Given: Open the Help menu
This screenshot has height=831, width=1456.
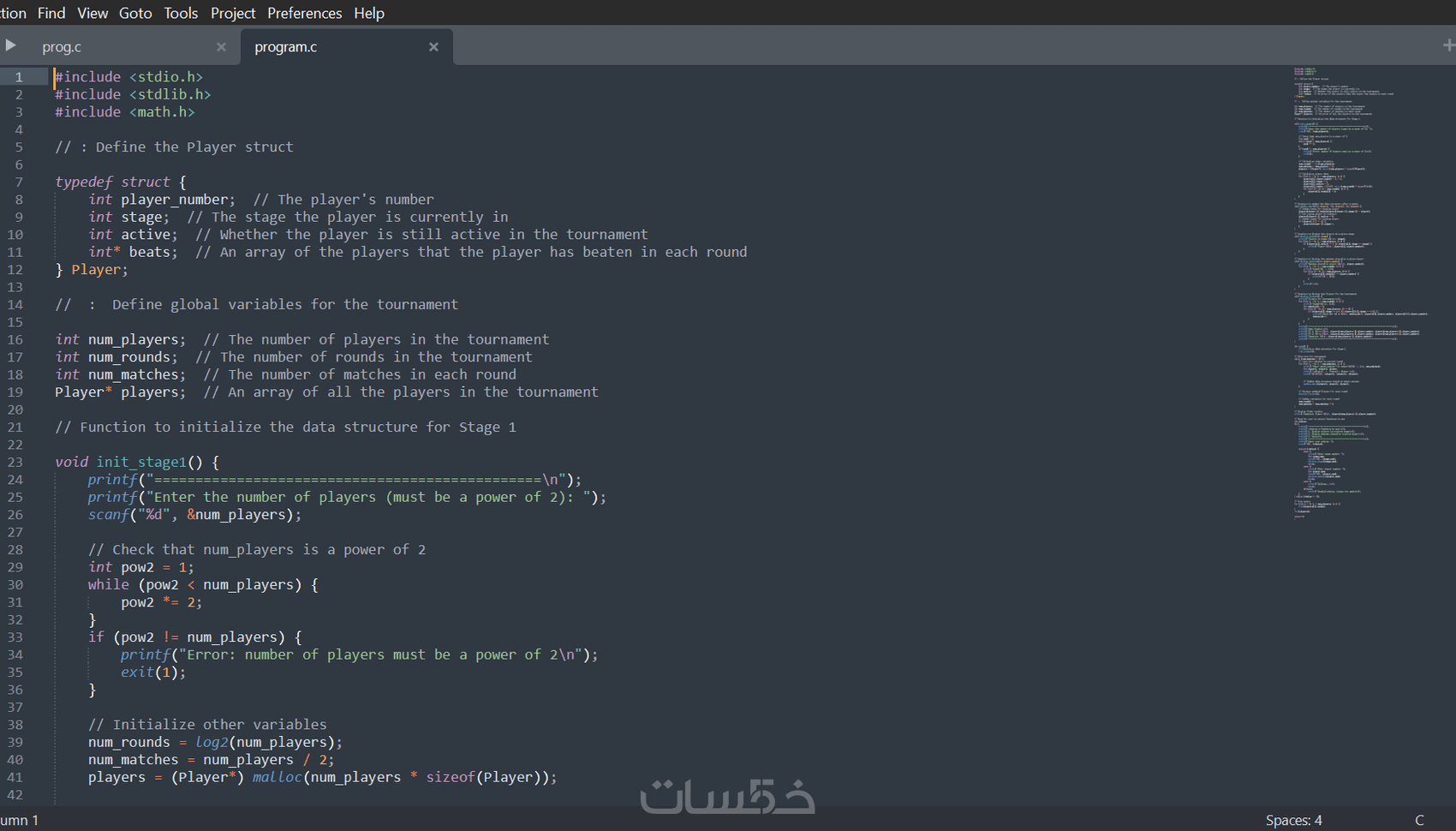Looking at the screenshot, I should coord(369,13).
